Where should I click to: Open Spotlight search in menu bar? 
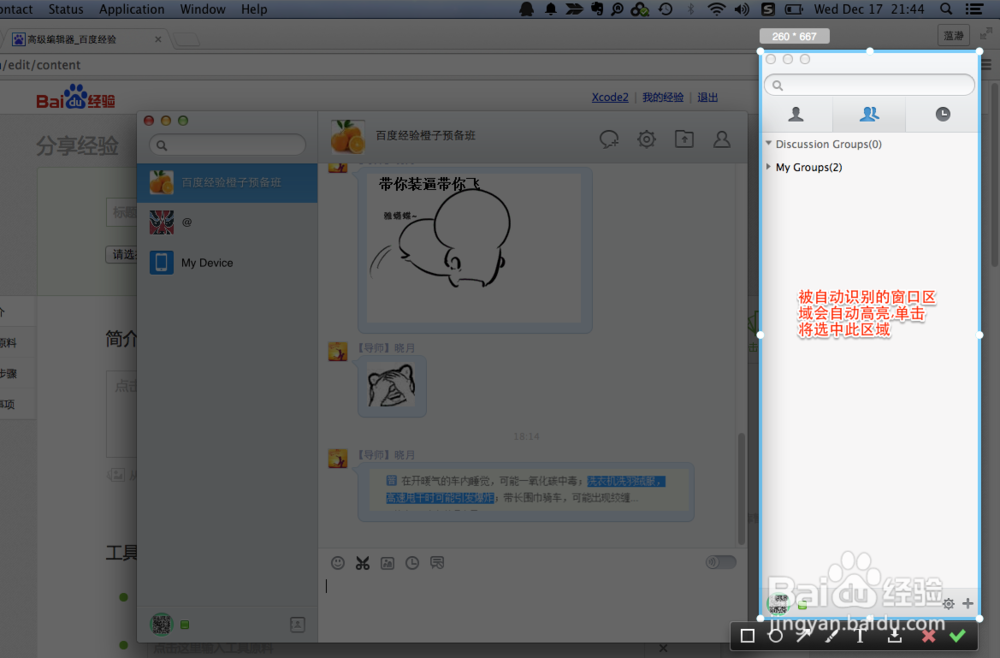coord(946,9)
